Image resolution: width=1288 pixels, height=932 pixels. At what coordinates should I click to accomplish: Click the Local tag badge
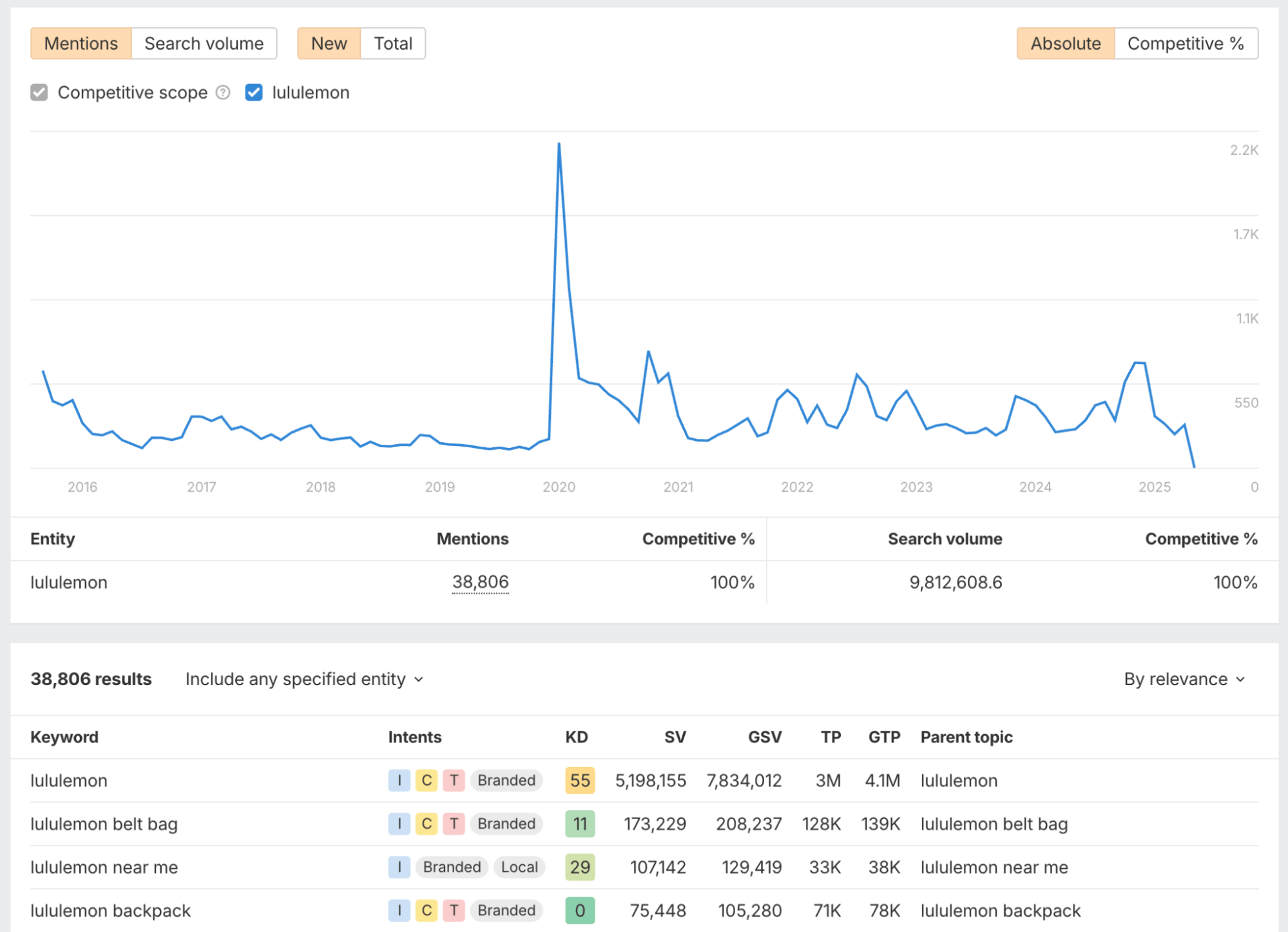coord(519,867)
